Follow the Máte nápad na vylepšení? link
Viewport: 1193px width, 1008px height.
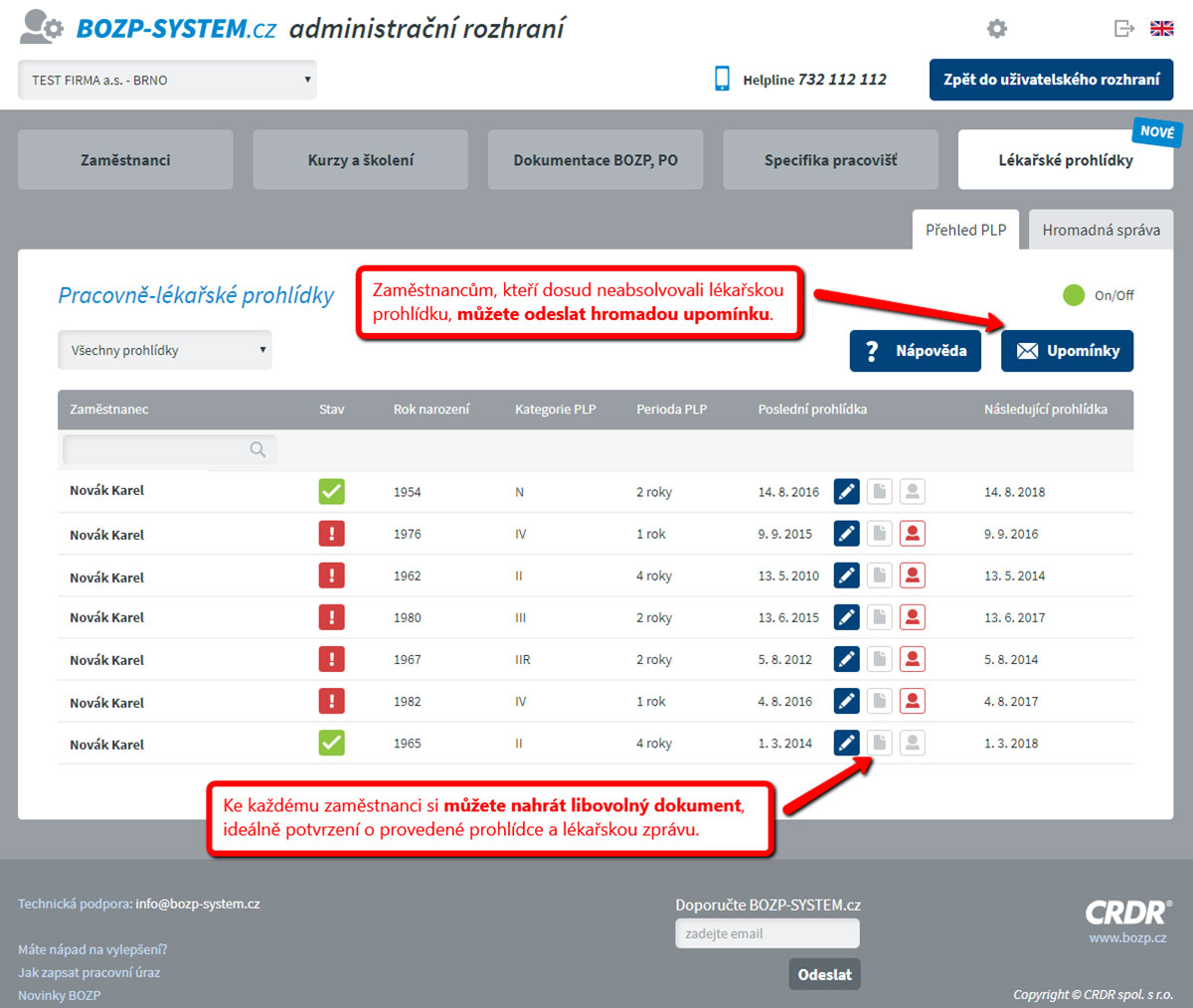pos(92,949)
